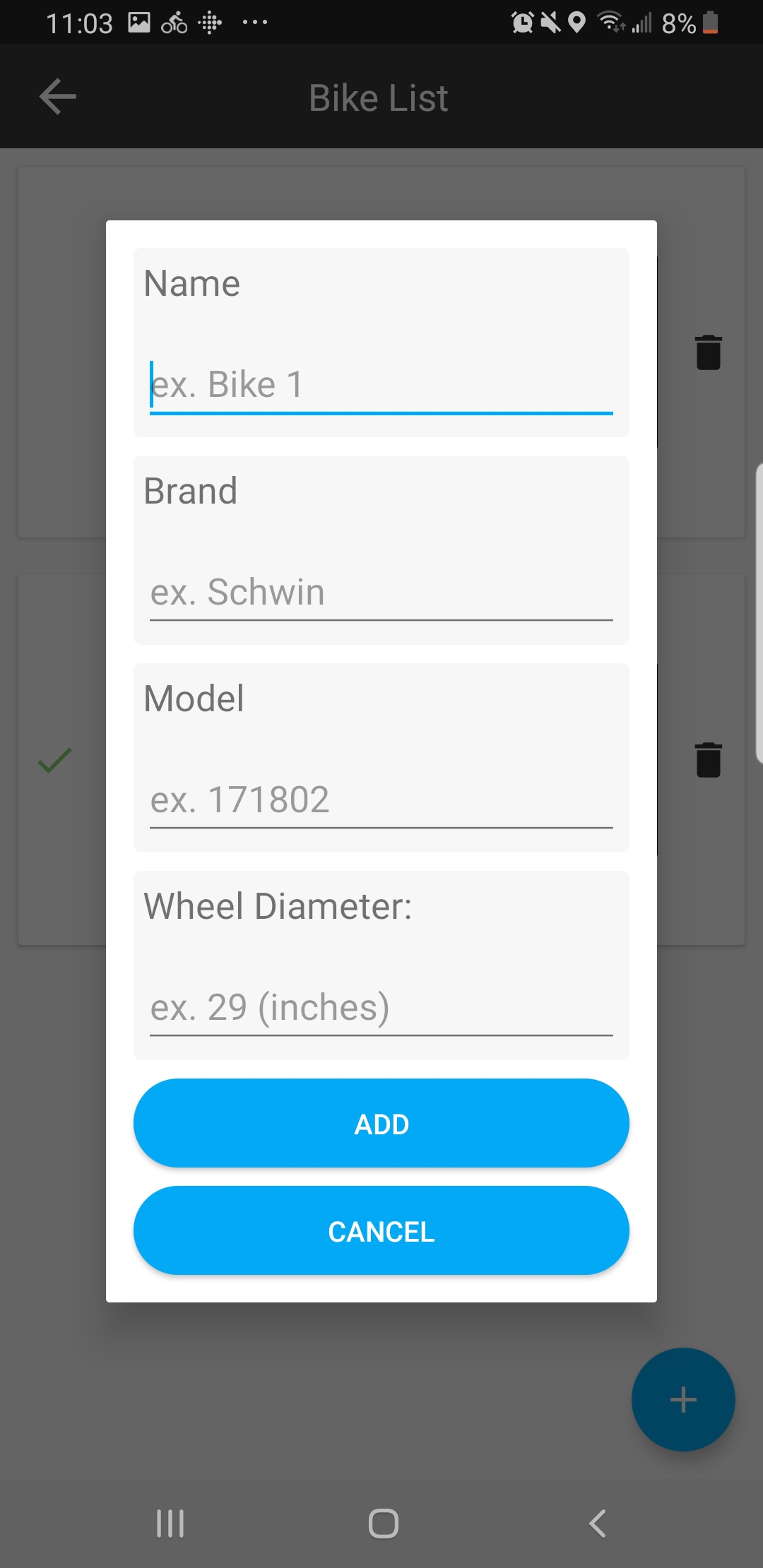Image resolution: width=763 pixels, height=1568 pixels.
Task: Tap the Android back navigation button
Action: pyautogui.click(x=597, y=1524)
